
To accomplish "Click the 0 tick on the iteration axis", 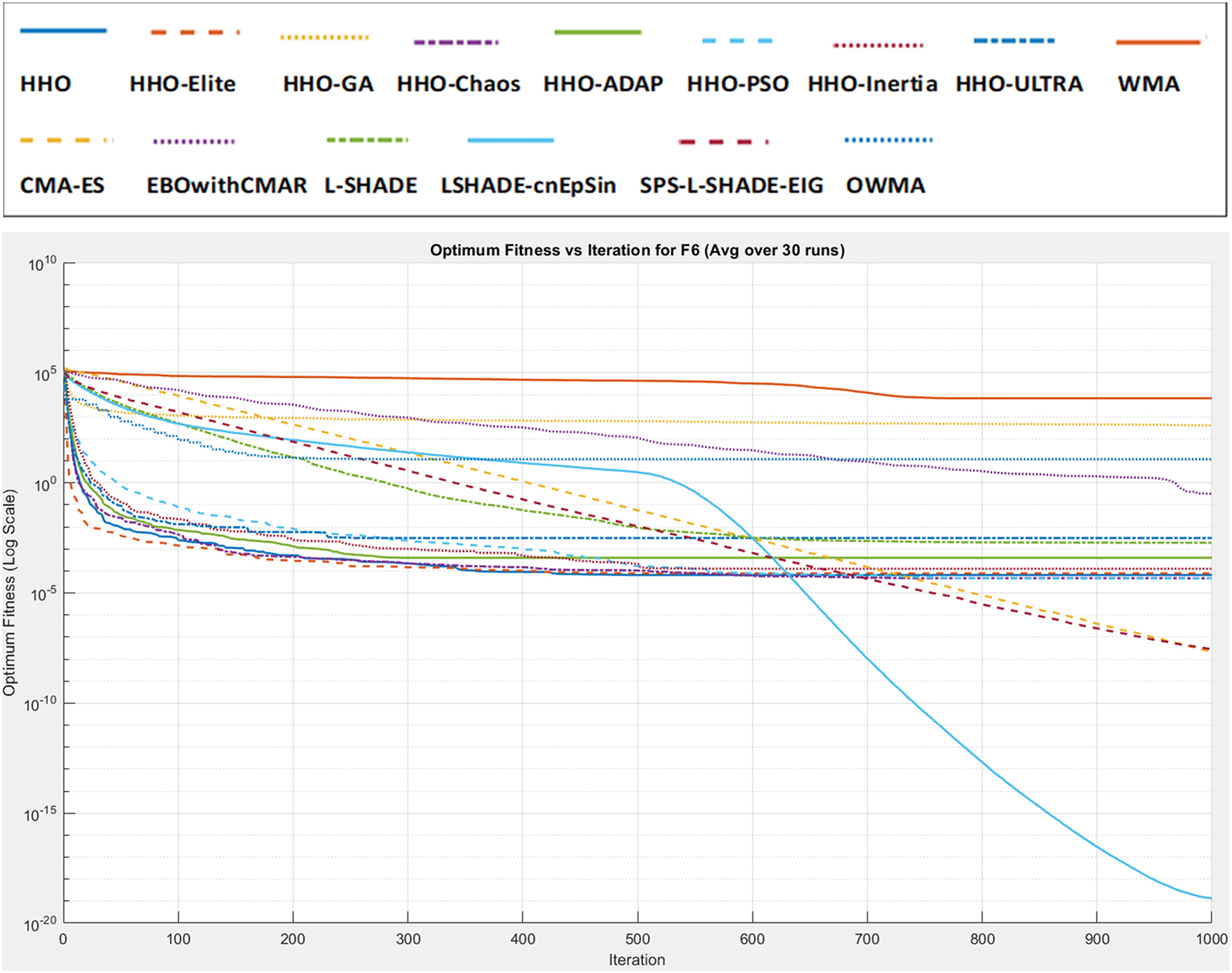I will coord(63,939).
